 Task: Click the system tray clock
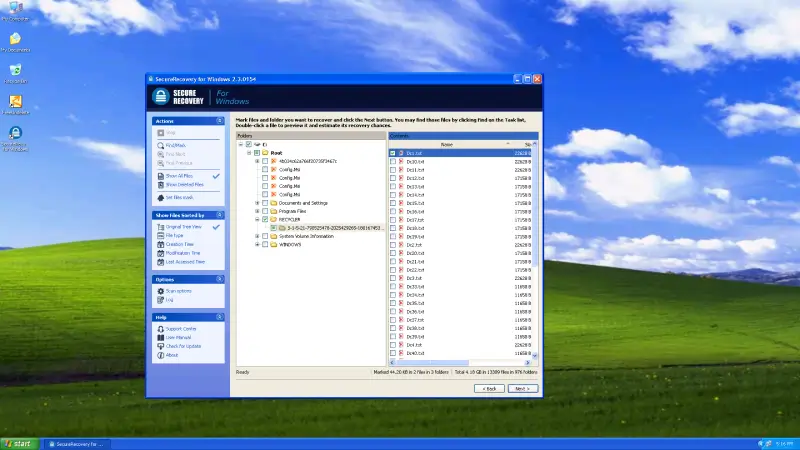click(x=784, y=444)
